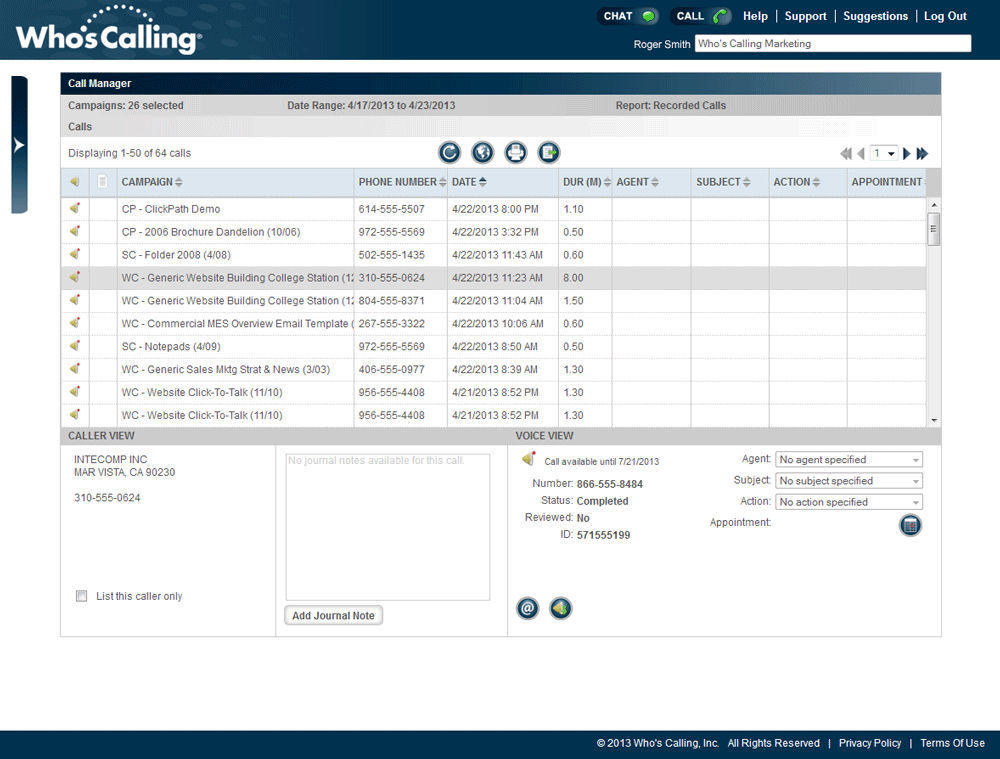Toggle the CALL status button

(701, 16)
